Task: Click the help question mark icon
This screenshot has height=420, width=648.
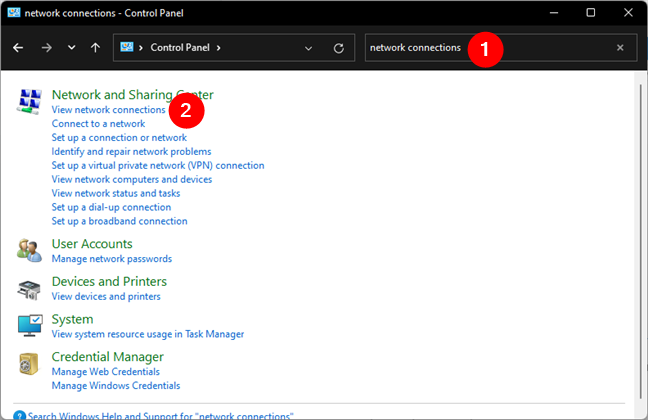Action: pyautogui.click(x=19, y=415)
